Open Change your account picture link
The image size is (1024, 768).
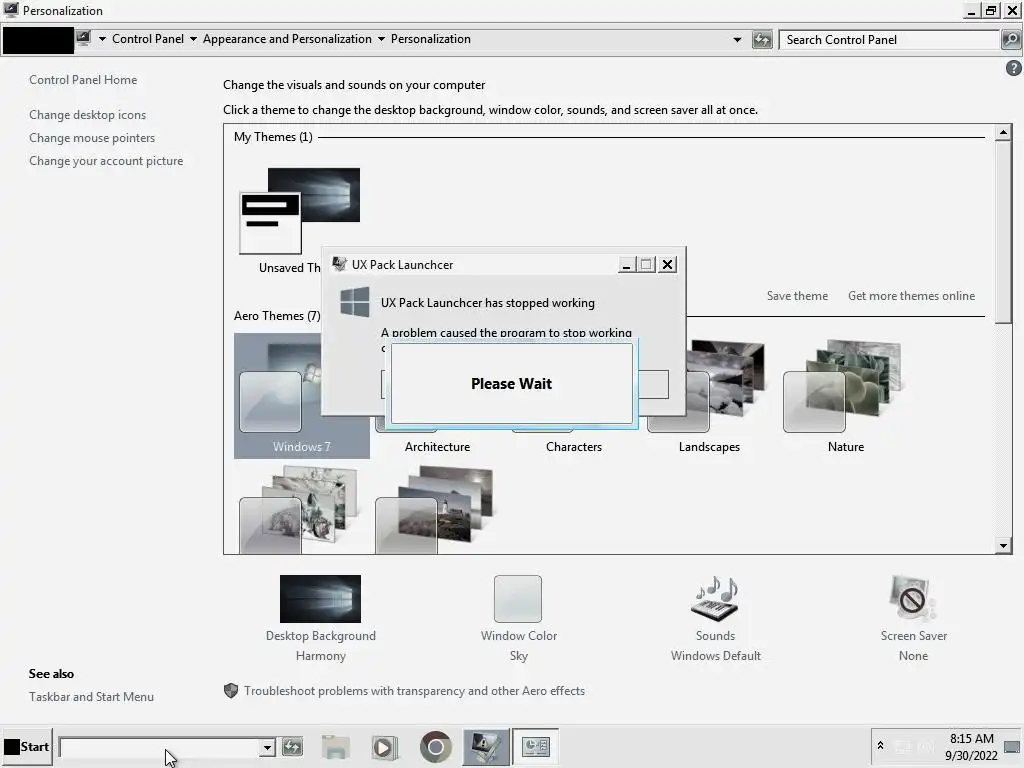pos(106,161)
